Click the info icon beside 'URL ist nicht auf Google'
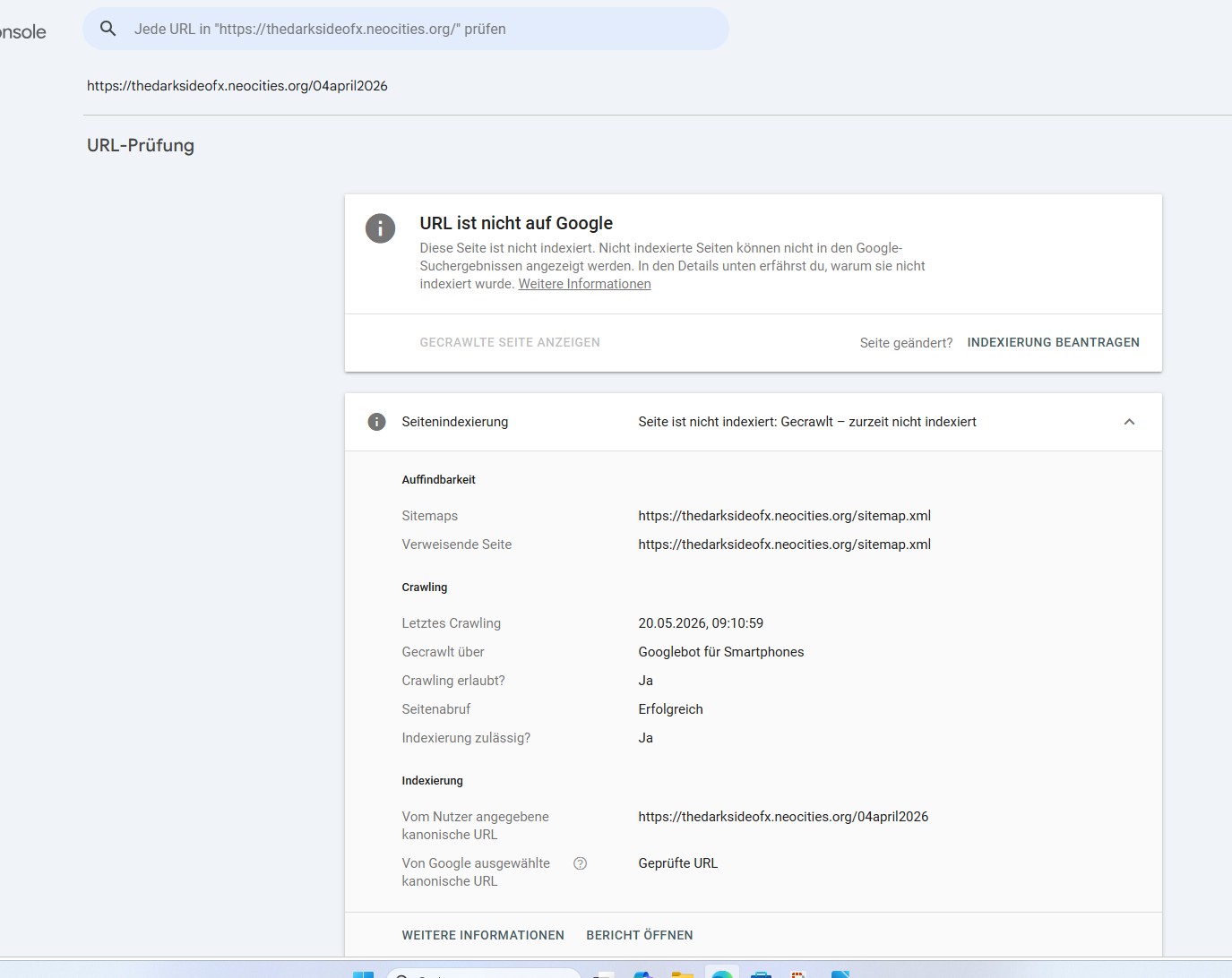This screenshot has height=978, width=1232. point(380,228)
